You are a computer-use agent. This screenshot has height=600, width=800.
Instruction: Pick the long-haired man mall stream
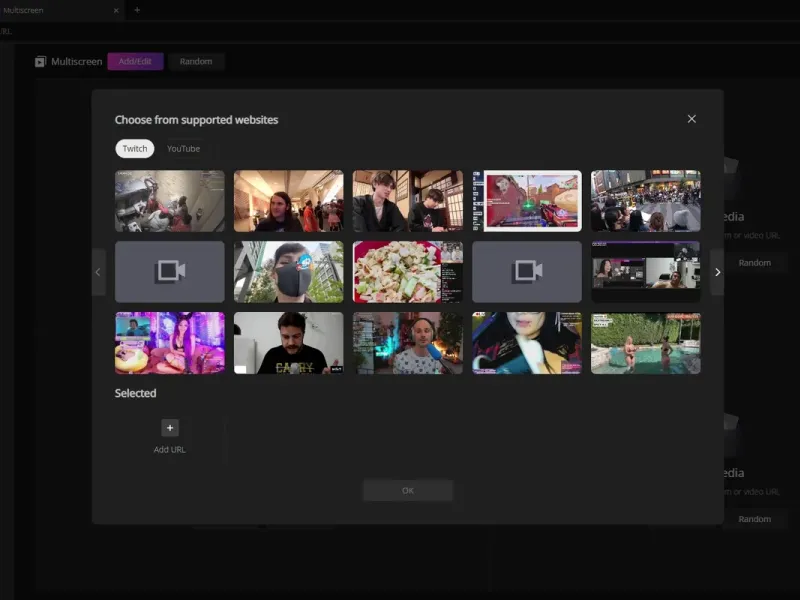(289, 201)
